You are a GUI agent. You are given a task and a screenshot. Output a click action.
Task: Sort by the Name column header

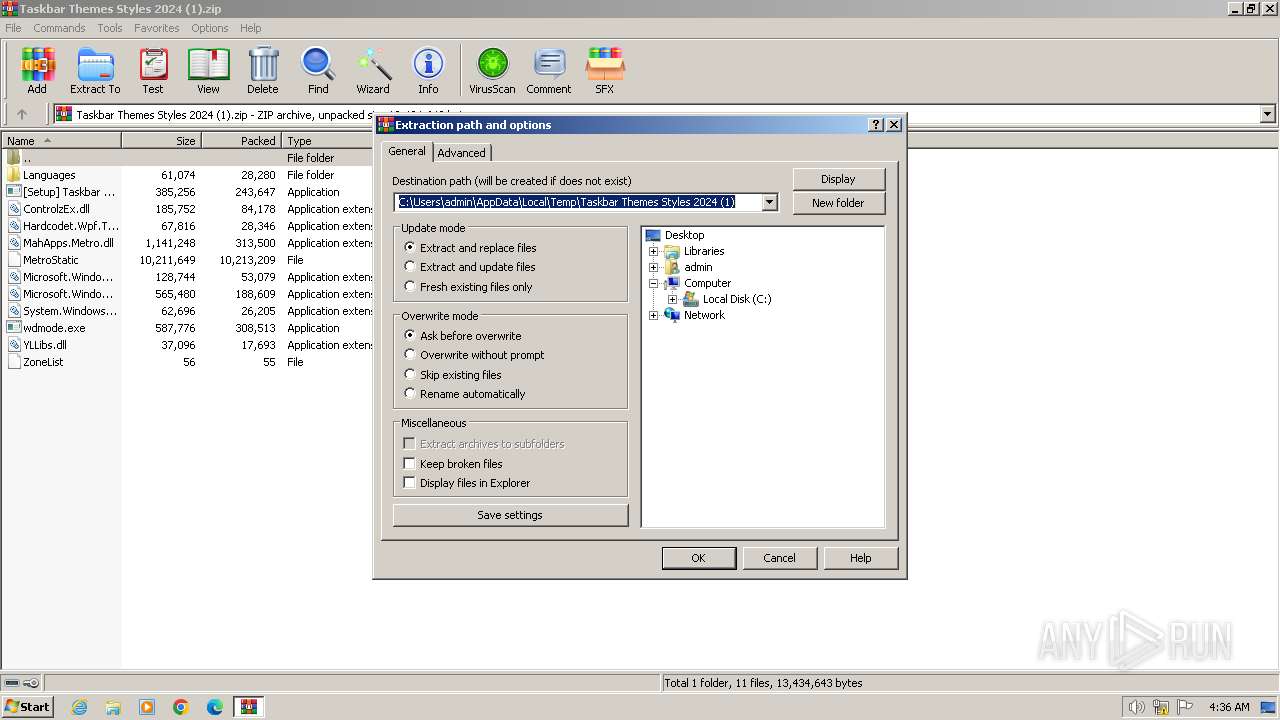pos(60,141)
